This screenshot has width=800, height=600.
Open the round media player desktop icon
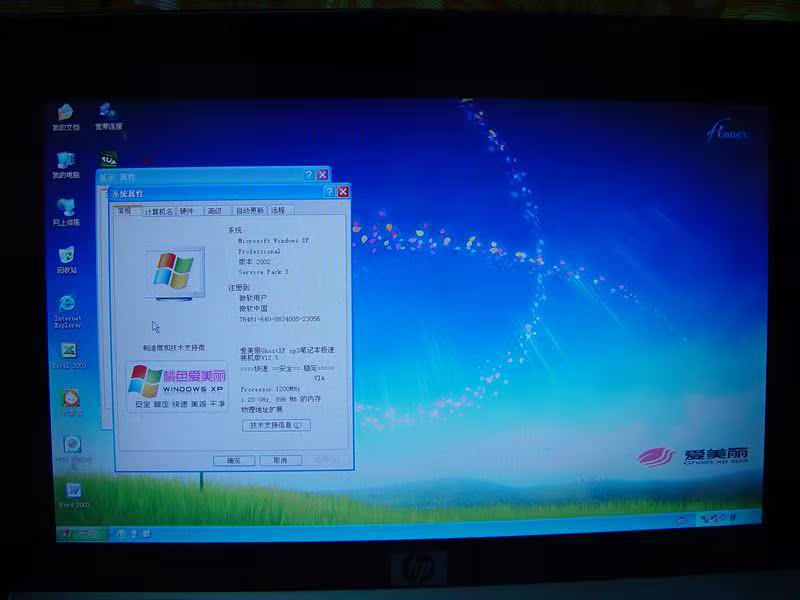(73, 451)
